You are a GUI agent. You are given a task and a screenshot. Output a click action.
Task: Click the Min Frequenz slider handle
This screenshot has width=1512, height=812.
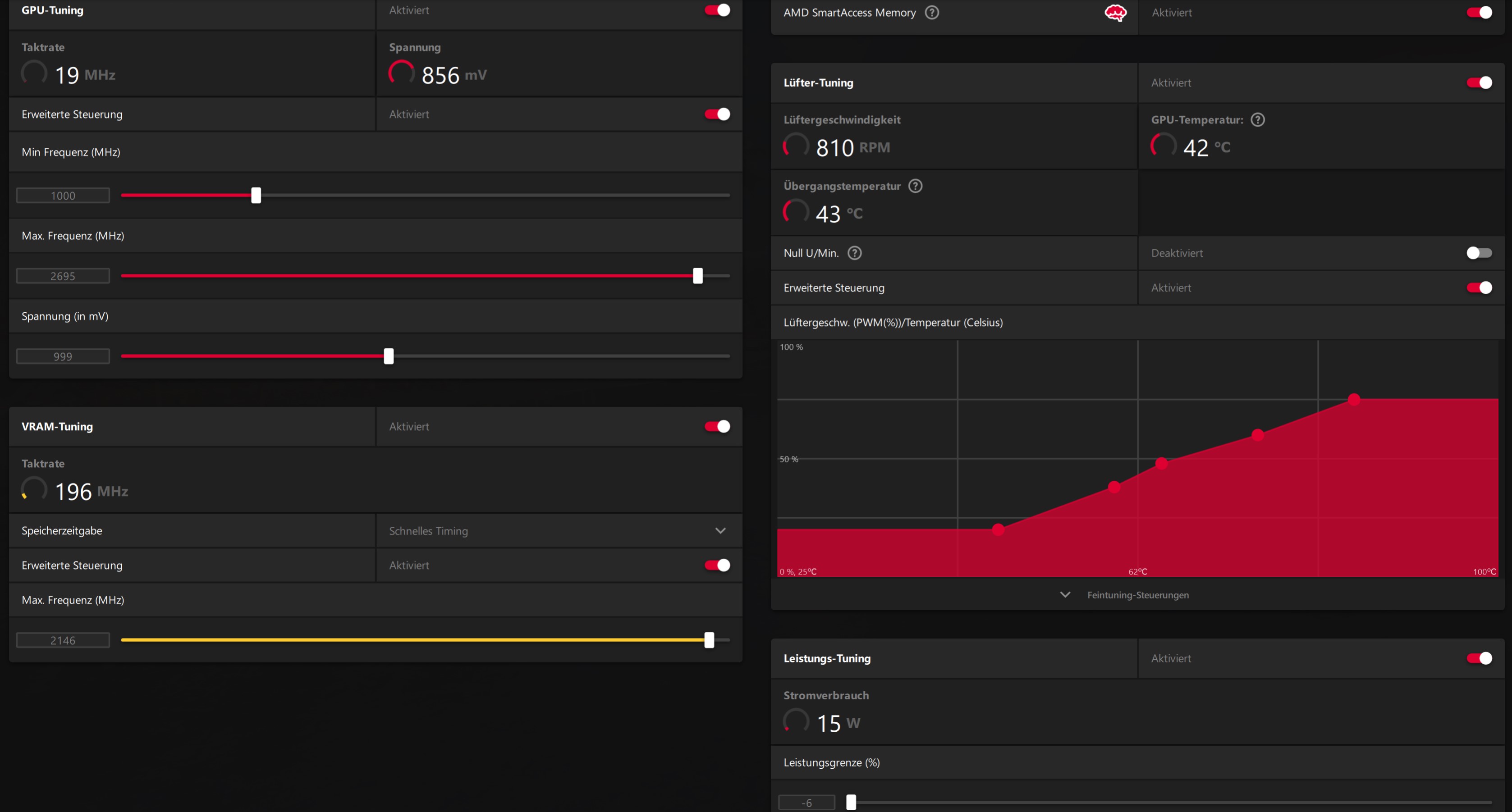(256, 196)
